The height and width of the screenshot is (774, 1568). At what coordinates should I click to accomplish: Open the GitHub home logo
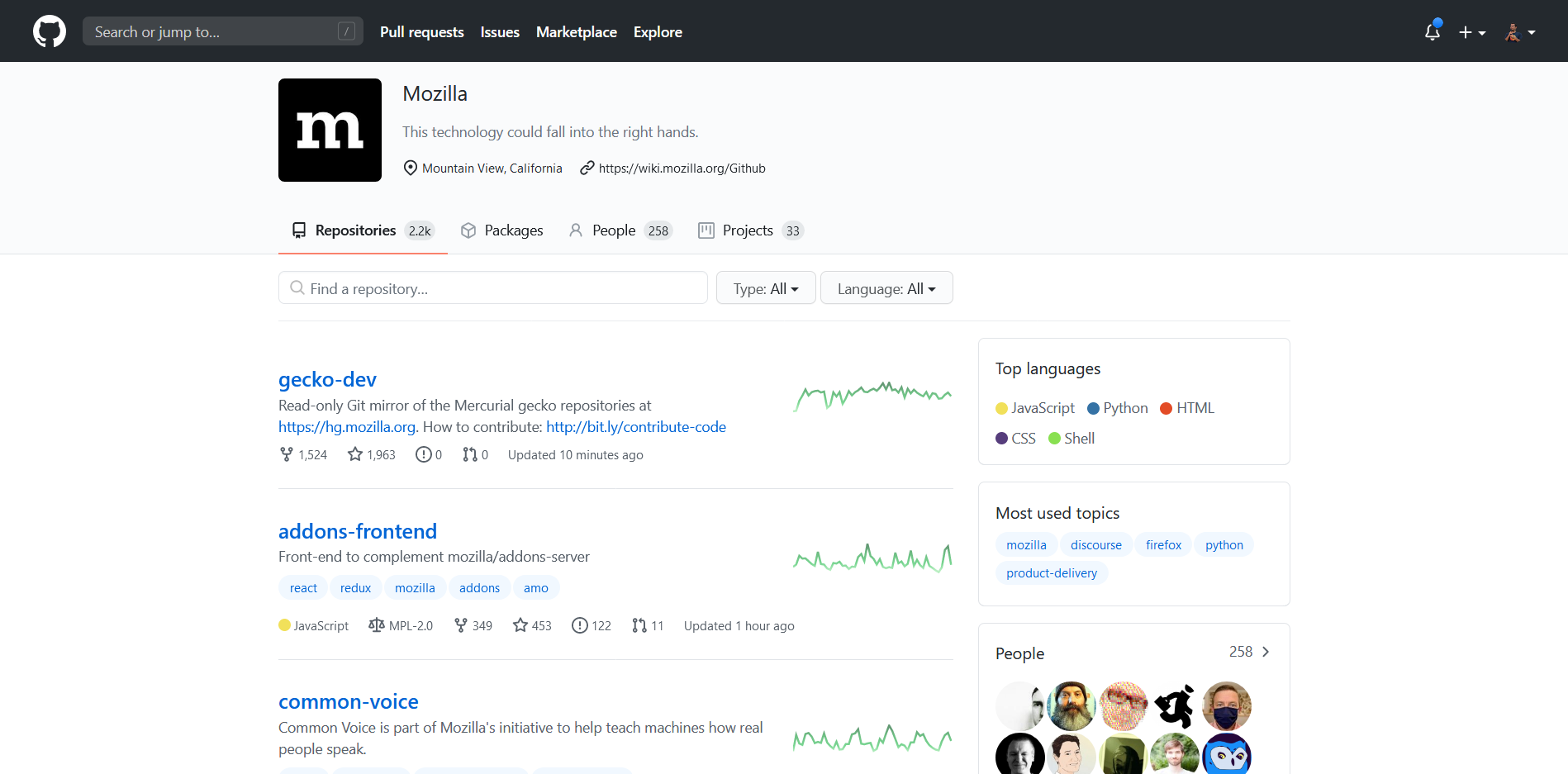(x=50, y=31)
